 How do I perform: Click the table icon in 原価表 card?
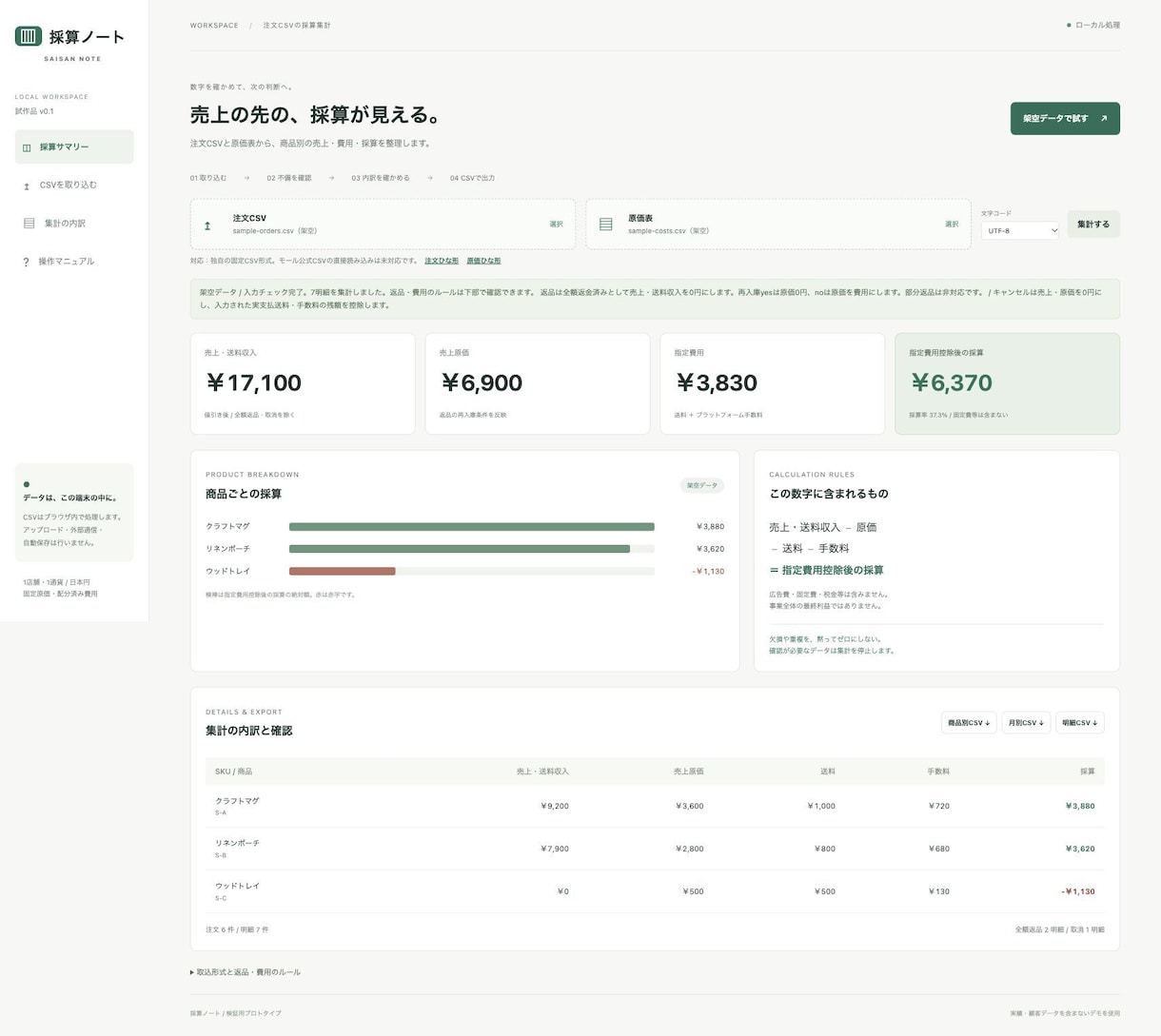click(605, 225)
